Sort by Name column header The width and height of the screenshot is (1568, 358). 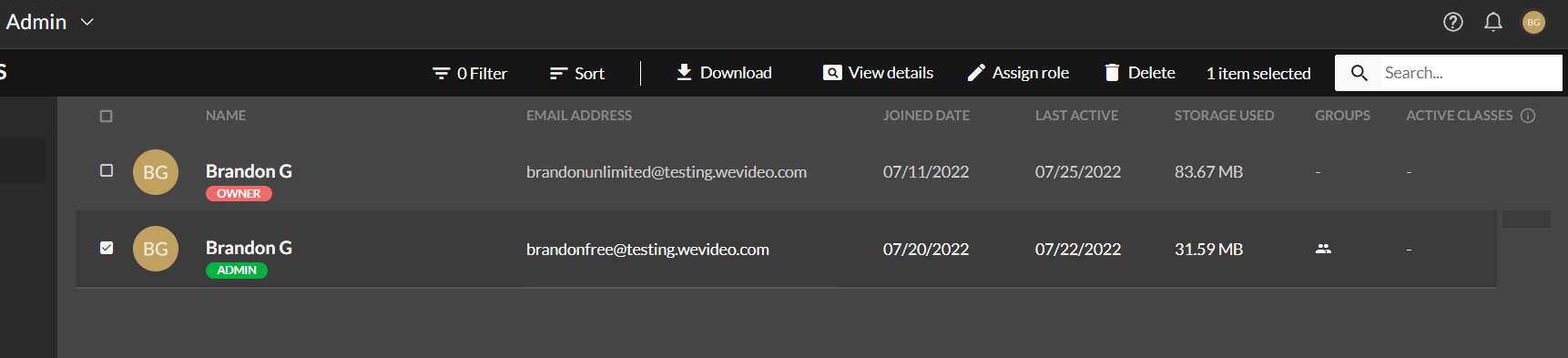tap(226, 116)
